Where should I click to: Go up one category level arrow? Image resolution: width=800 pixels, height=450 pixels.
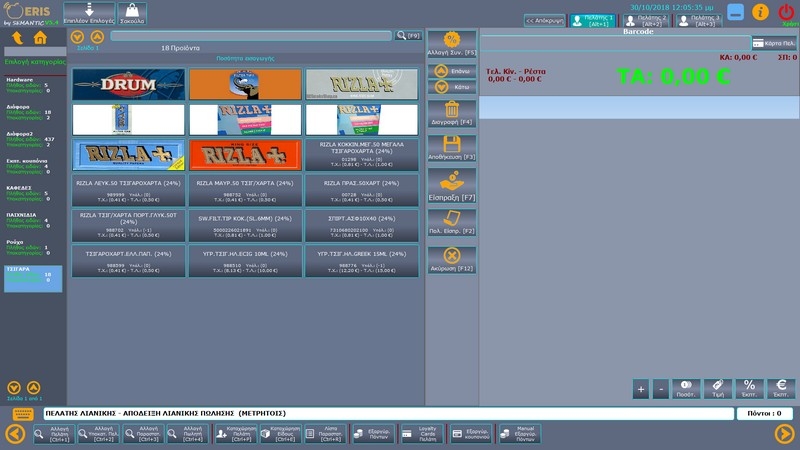point(17,38)
